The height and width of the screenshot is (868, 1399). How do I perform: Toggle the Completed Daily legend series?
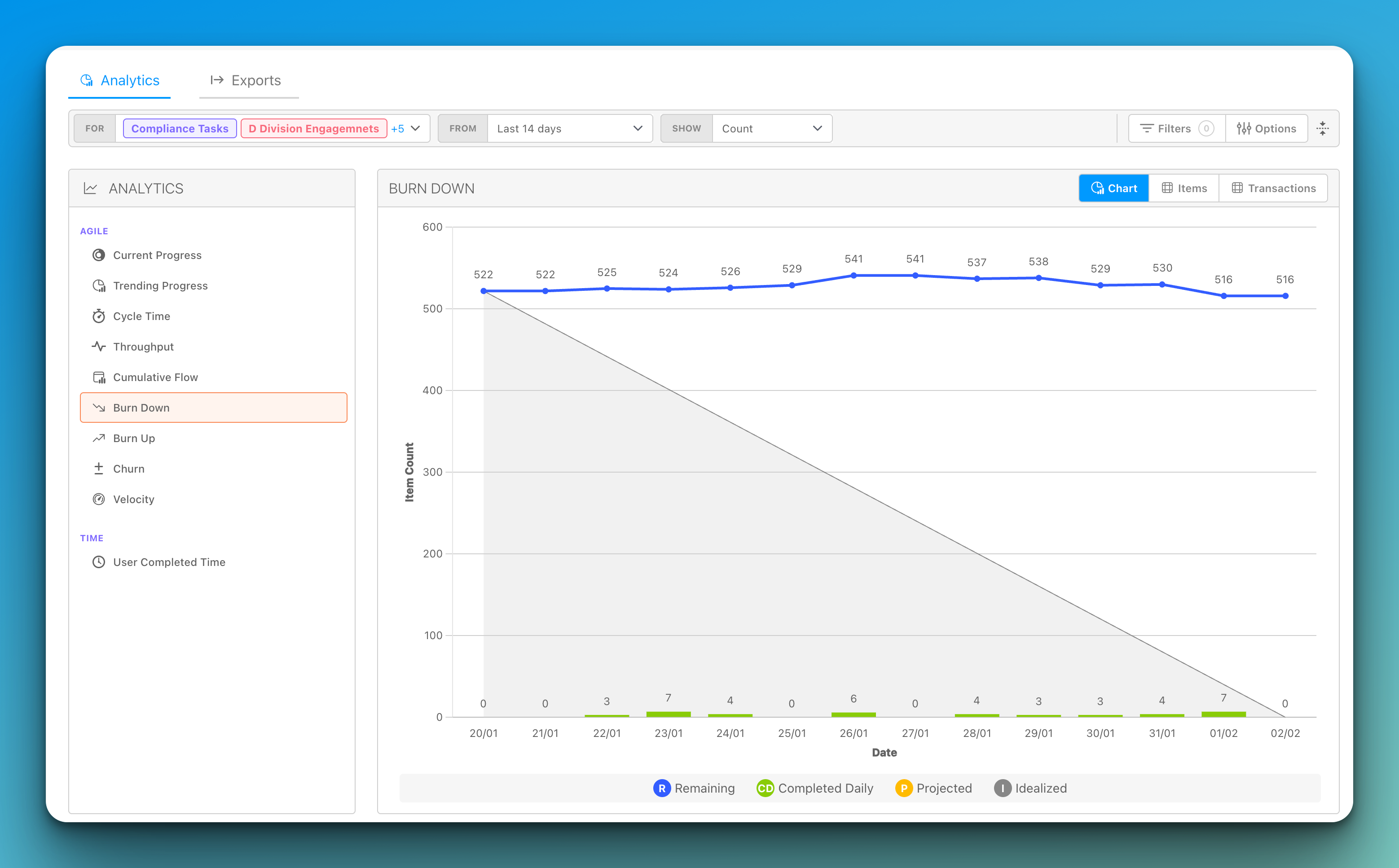pyautogui.click(x=814, y=788)
